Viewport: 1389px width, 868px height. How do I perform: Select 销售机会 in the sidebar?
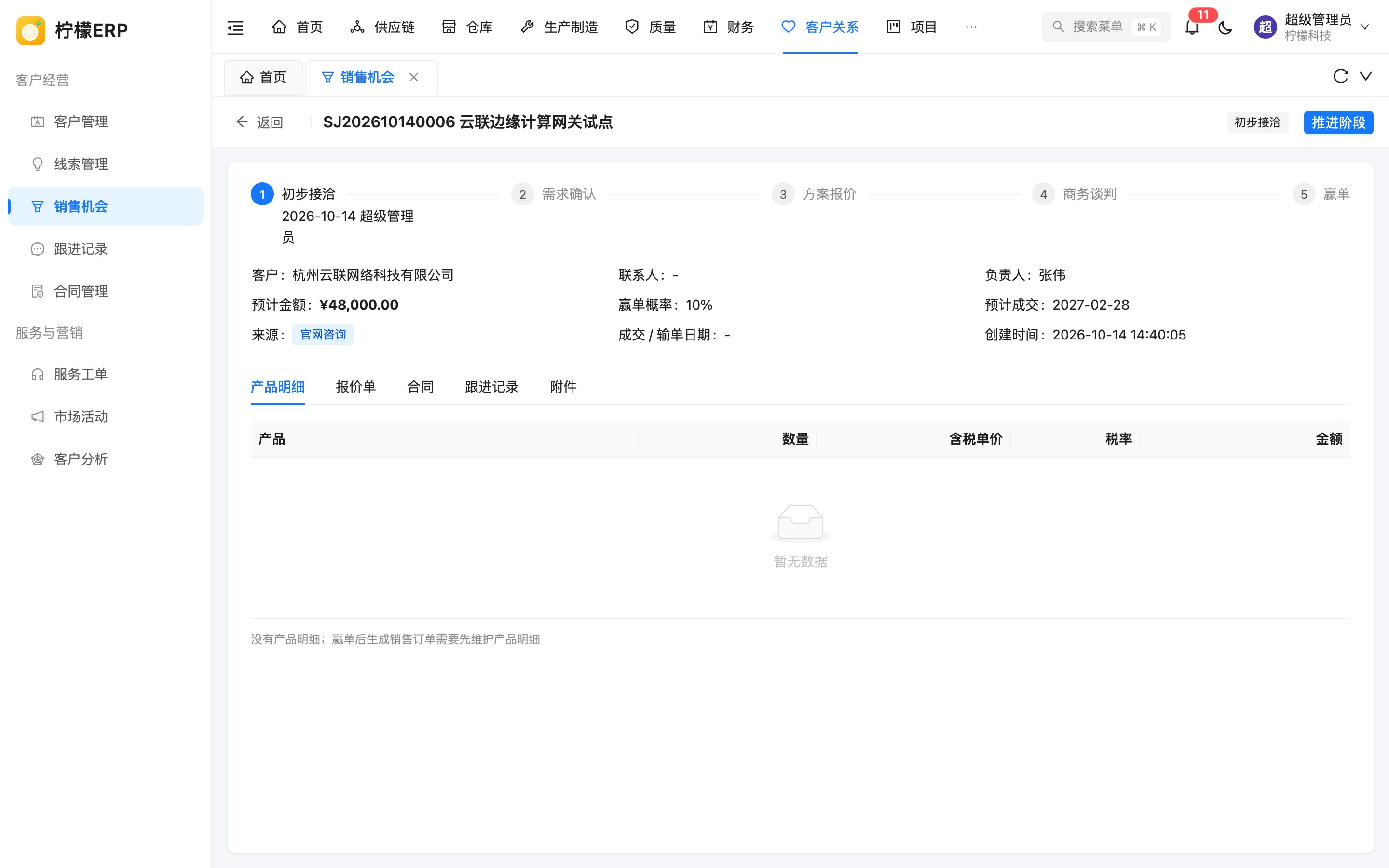[x=106, y=207]
